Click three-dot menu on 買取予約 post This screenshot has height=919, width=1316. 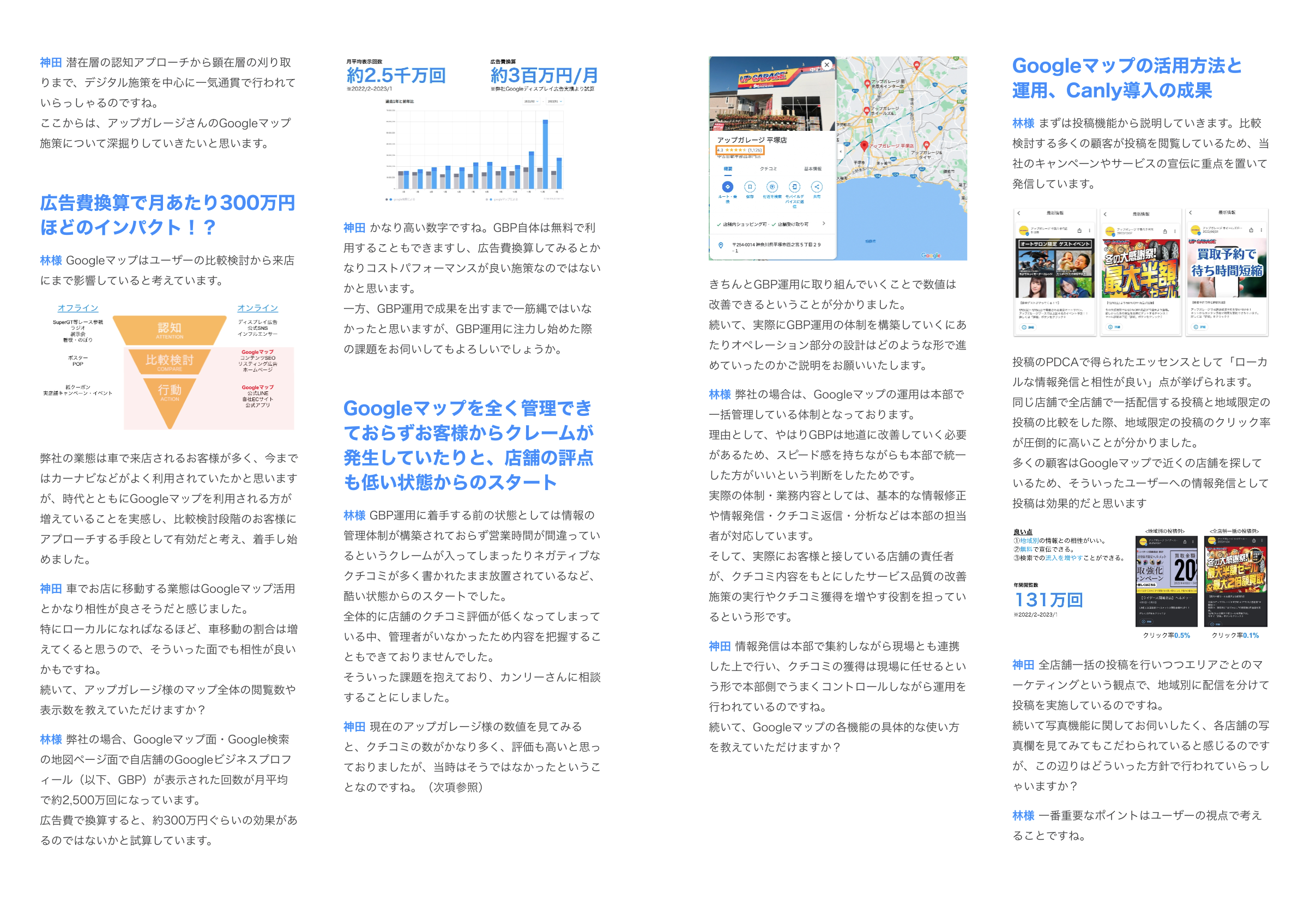coord(1261,231)
